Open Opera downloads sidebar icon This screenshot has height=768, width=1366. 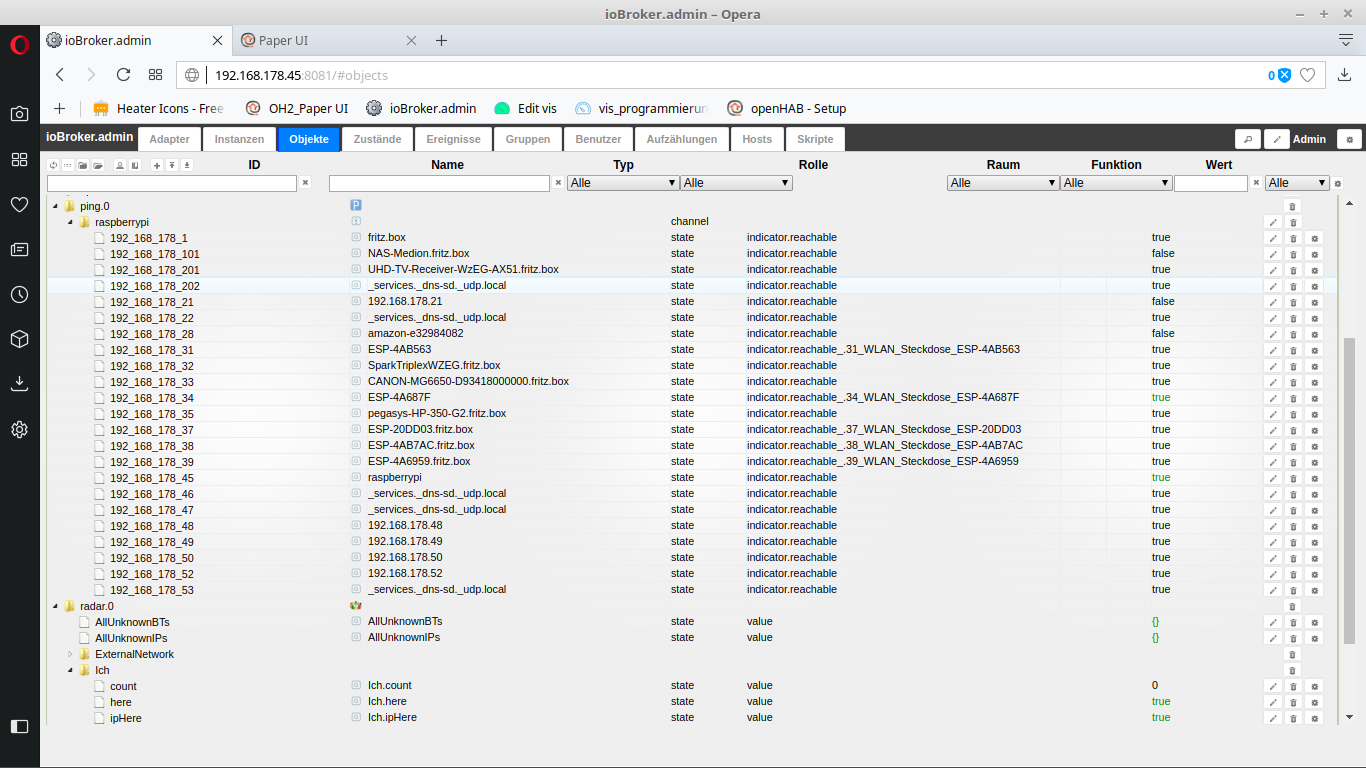coord(19,384)
